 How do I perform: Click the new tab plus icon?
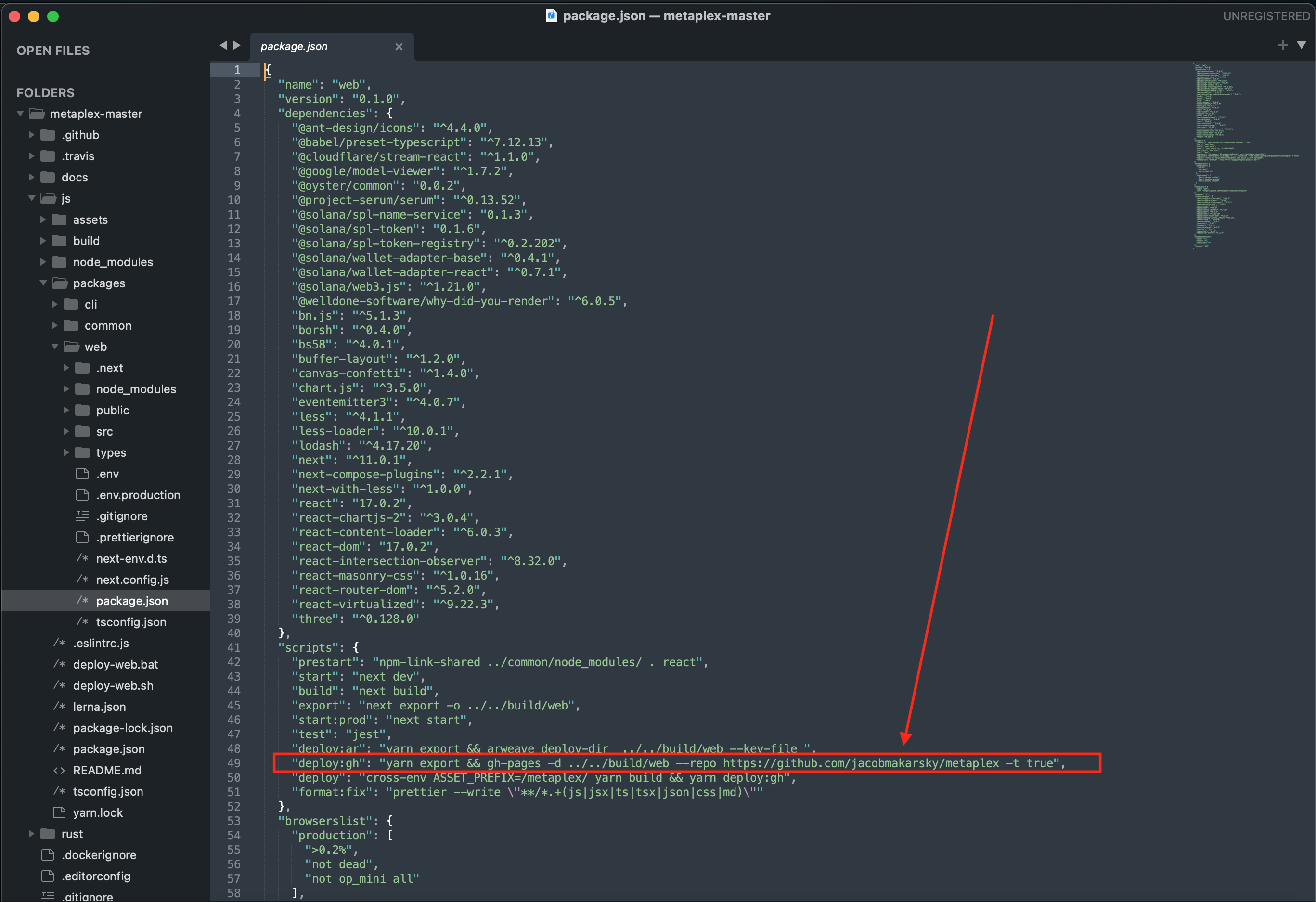click(1283, 45)
